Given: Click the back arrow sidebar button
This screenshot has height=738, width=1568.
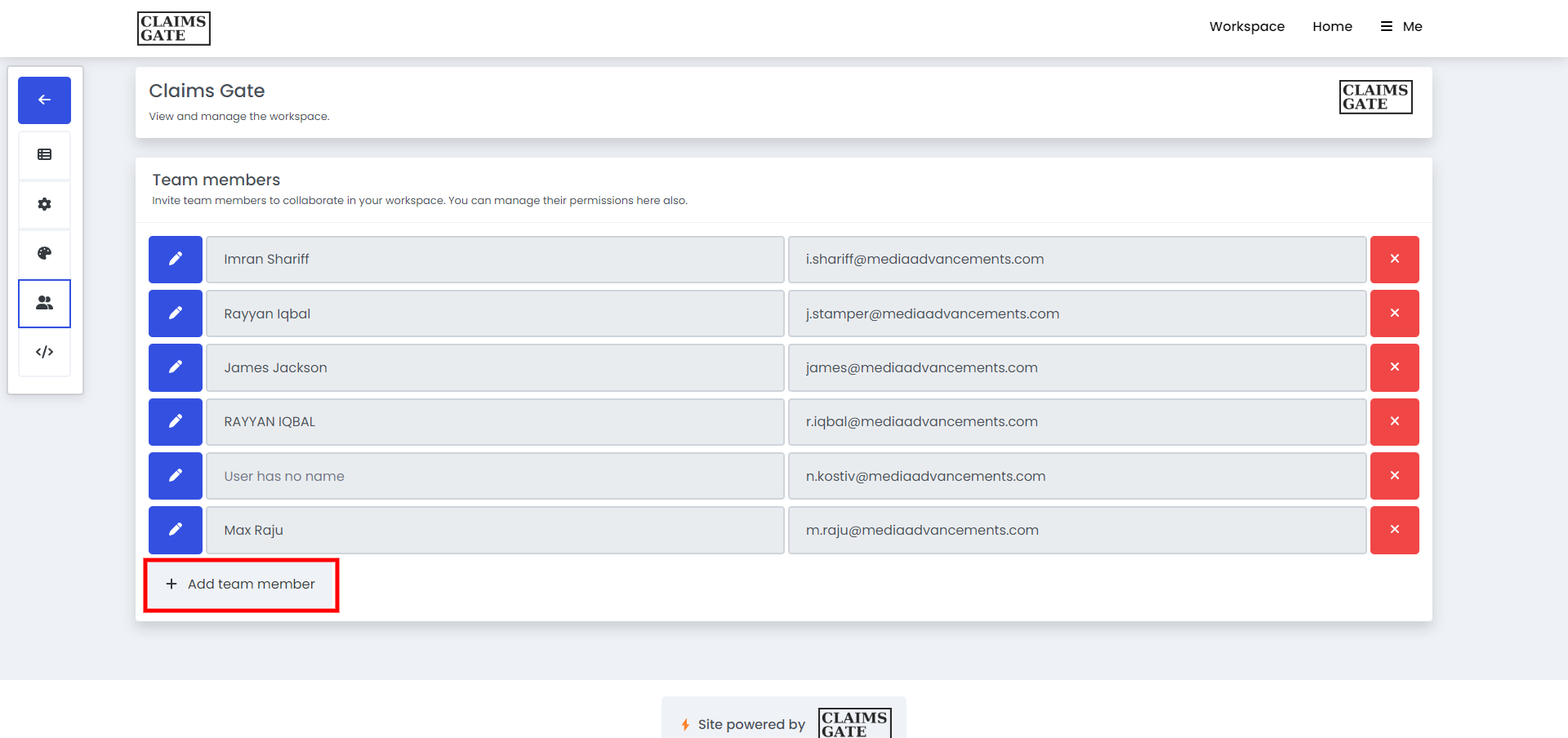Looking at the screenshot, I should tap(44, 100).
